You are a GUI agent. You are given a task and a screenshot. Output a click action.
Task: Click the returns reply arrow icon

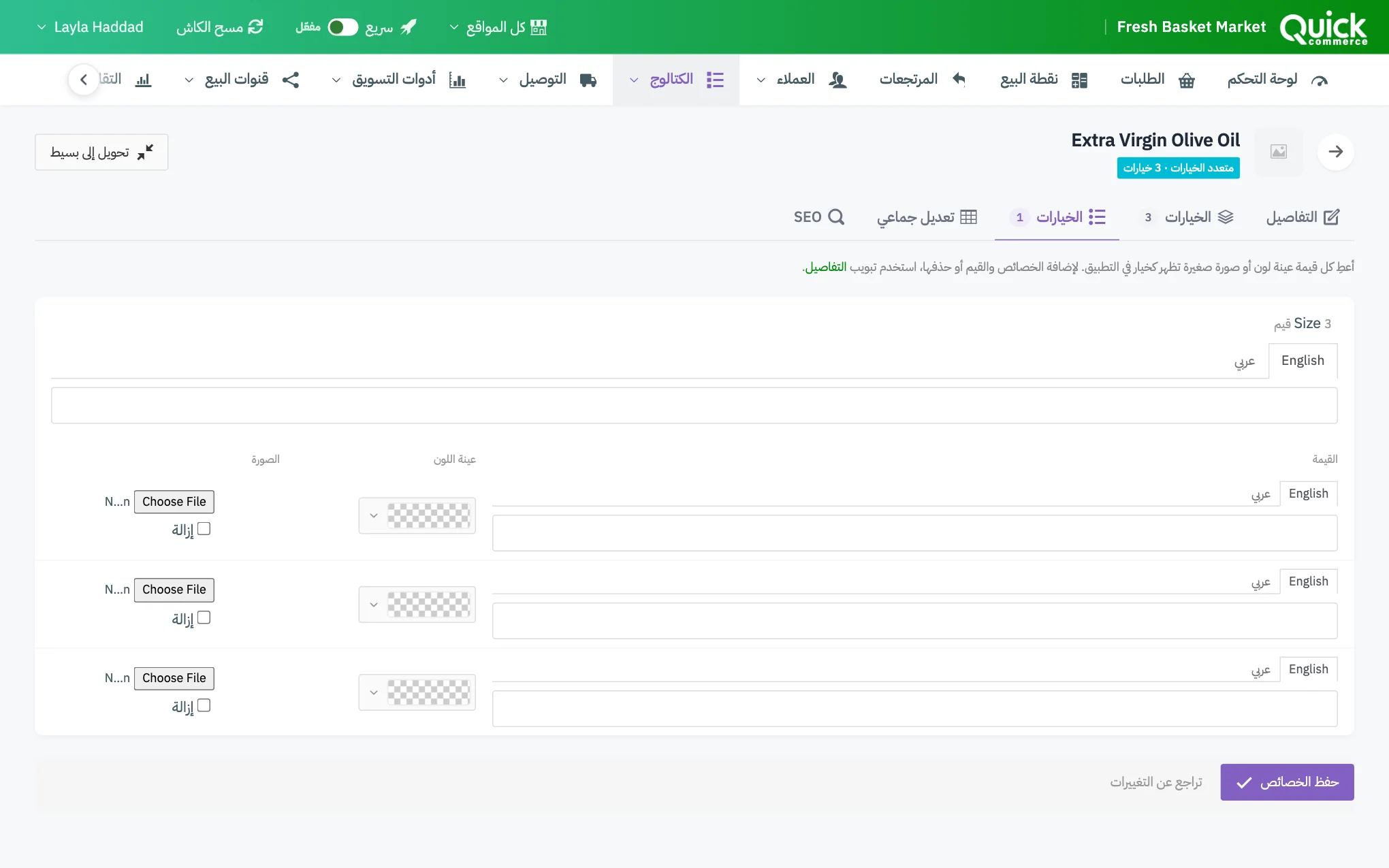[x=959, y=80]
